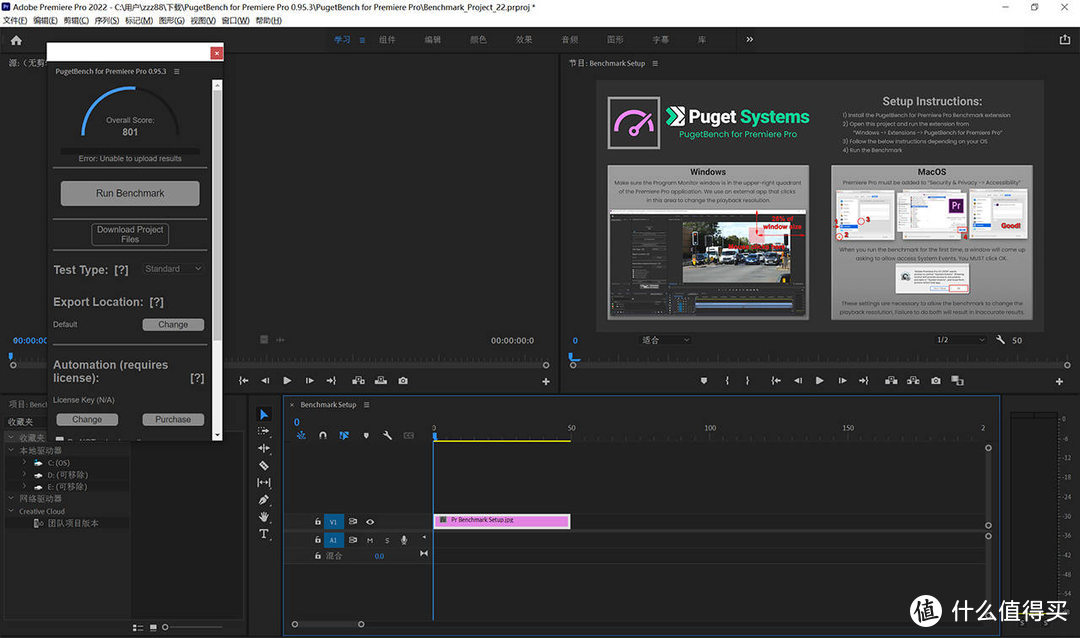Select the Pen tool
1080x638 pixels.
click(264, 499)
